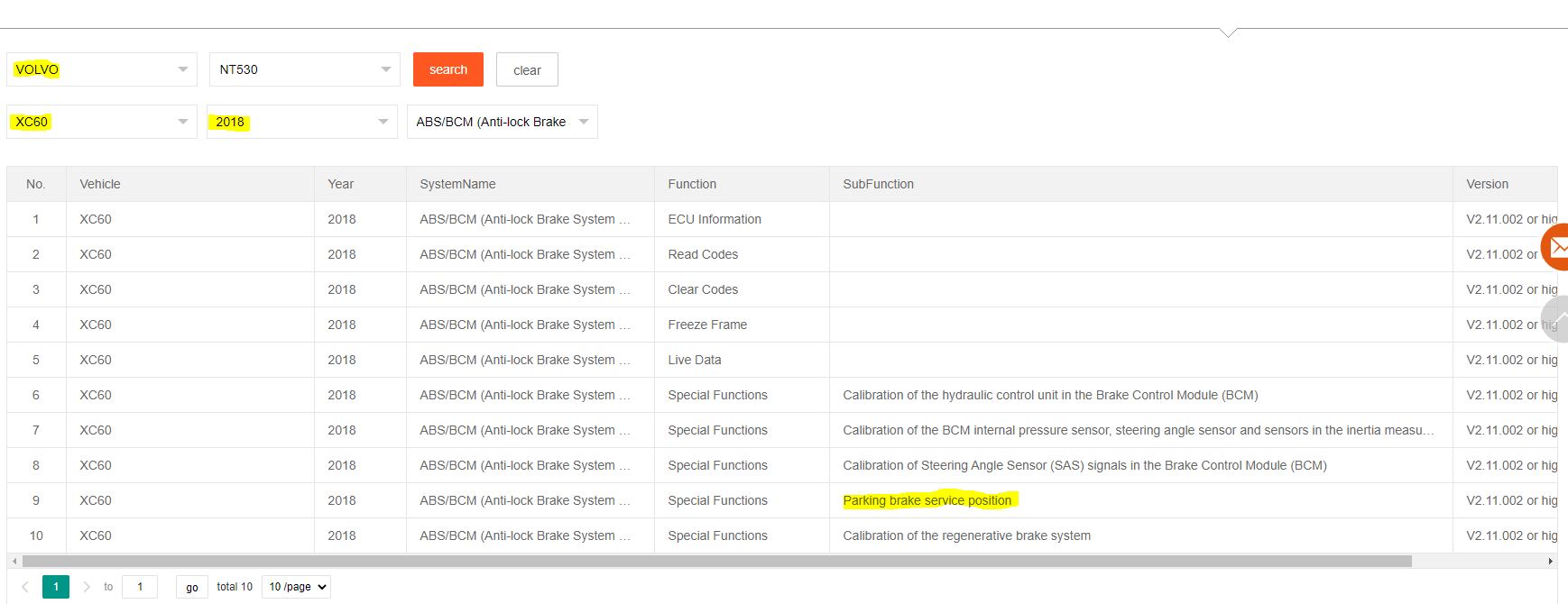Click horizontal scrollbar right arrow
Image resolution: width=1568 pixels, height=604 pixels.
click(x=1550, y=562)
